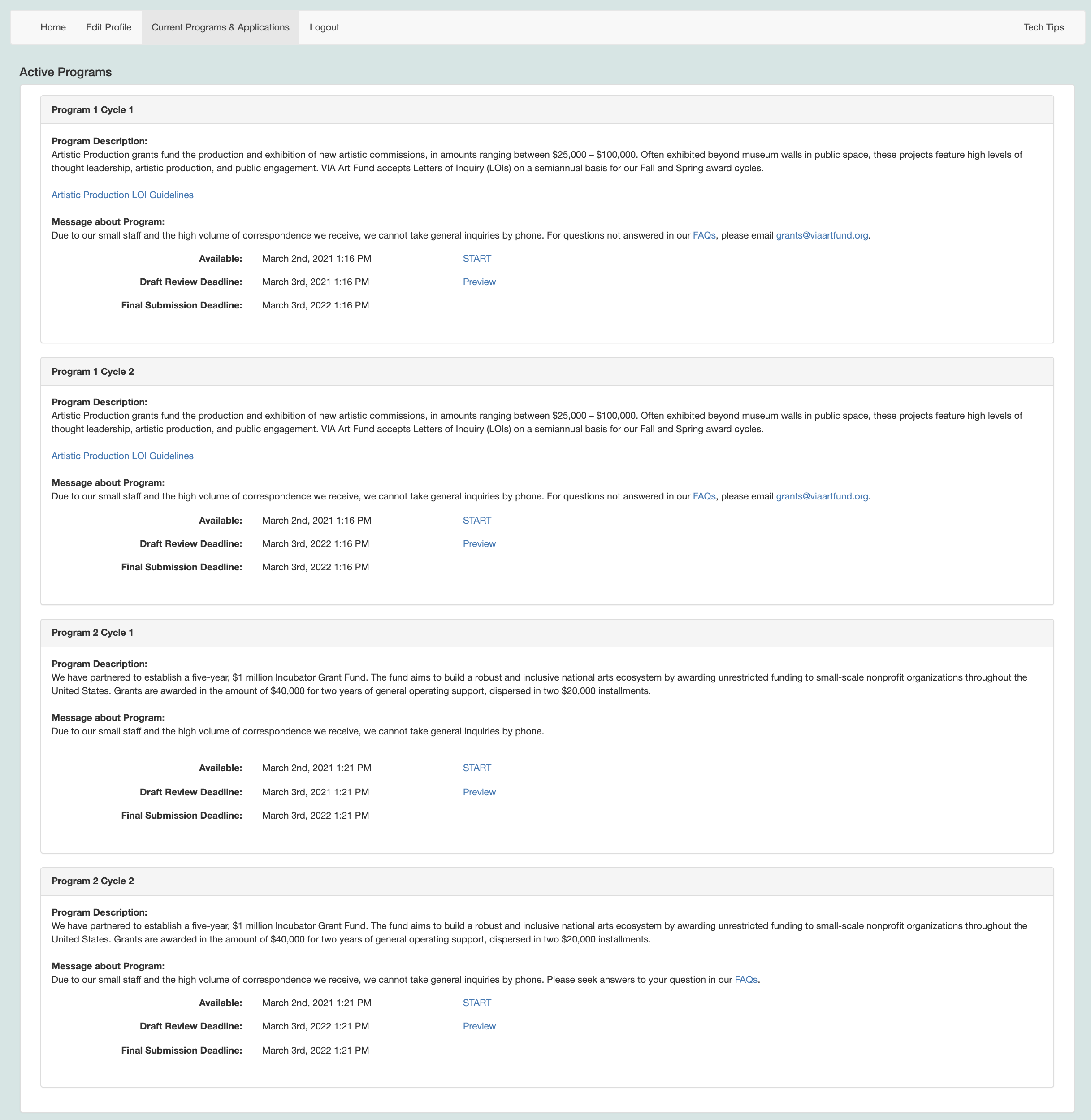Click Message about Program label in Program 2 Cycle 1
Image resolution: width=1091 pixels, height=1120 pixels.
(108, 718)
